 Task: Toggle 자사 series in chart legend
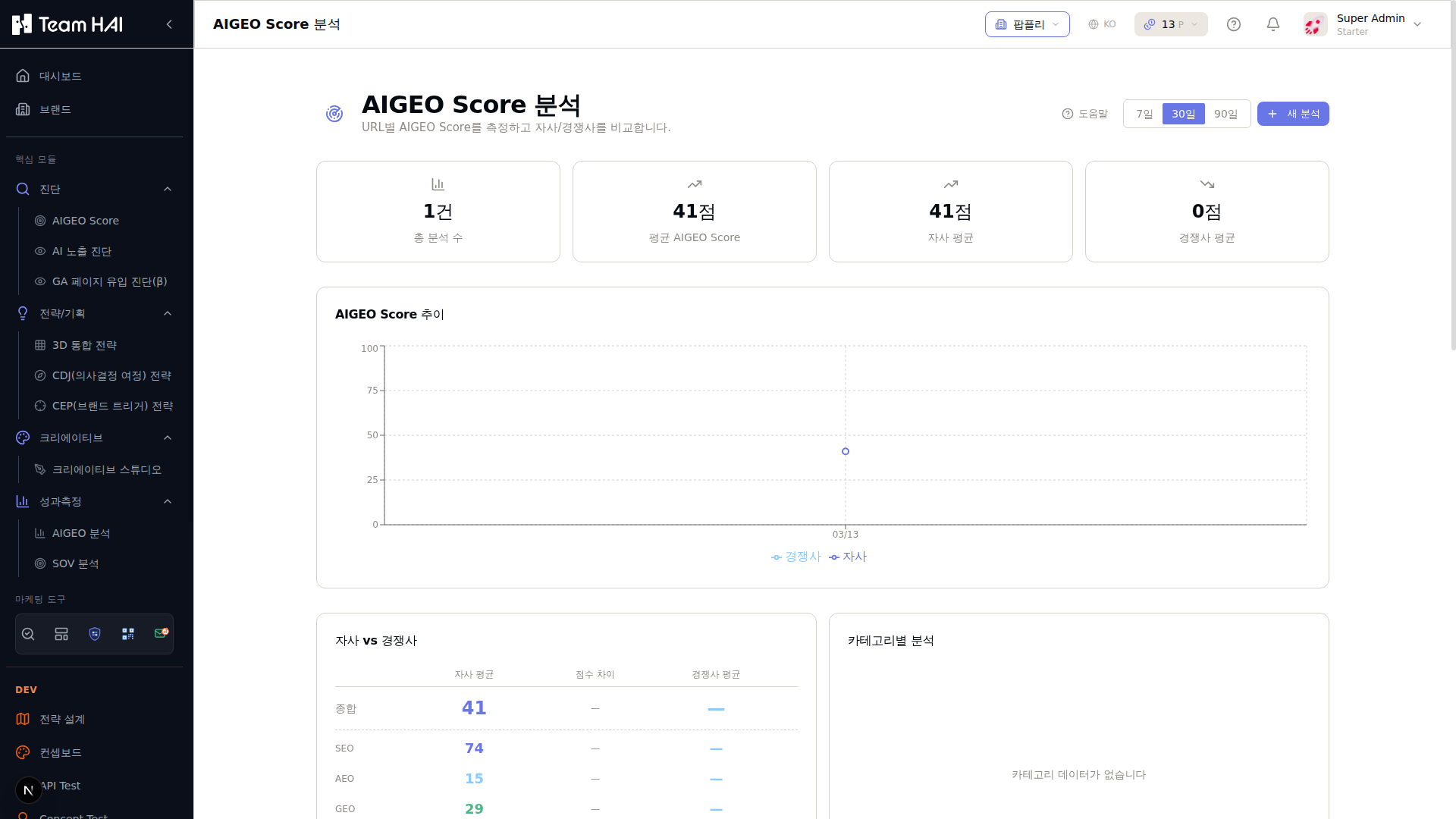pyautogui.click(x=848, y=557)
